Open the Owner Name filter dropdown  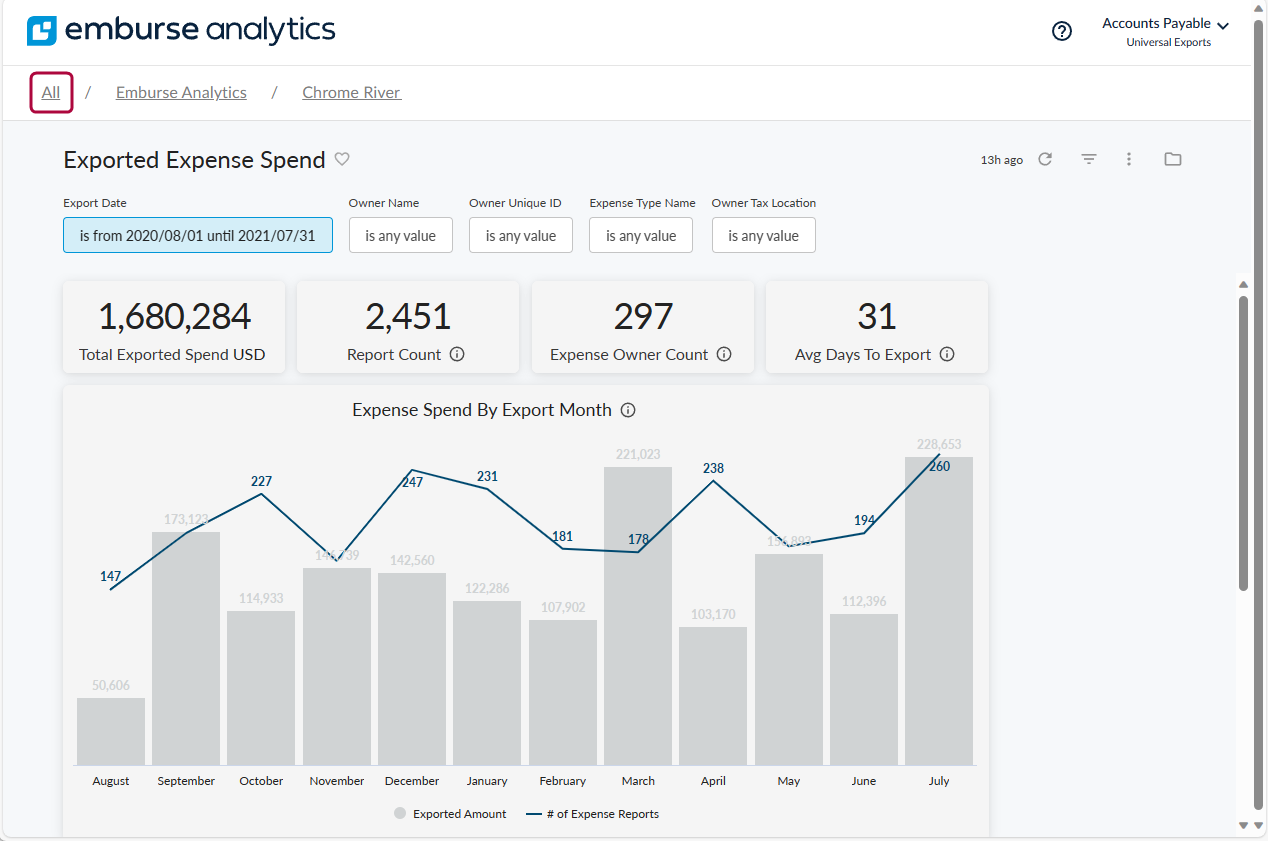400,236
